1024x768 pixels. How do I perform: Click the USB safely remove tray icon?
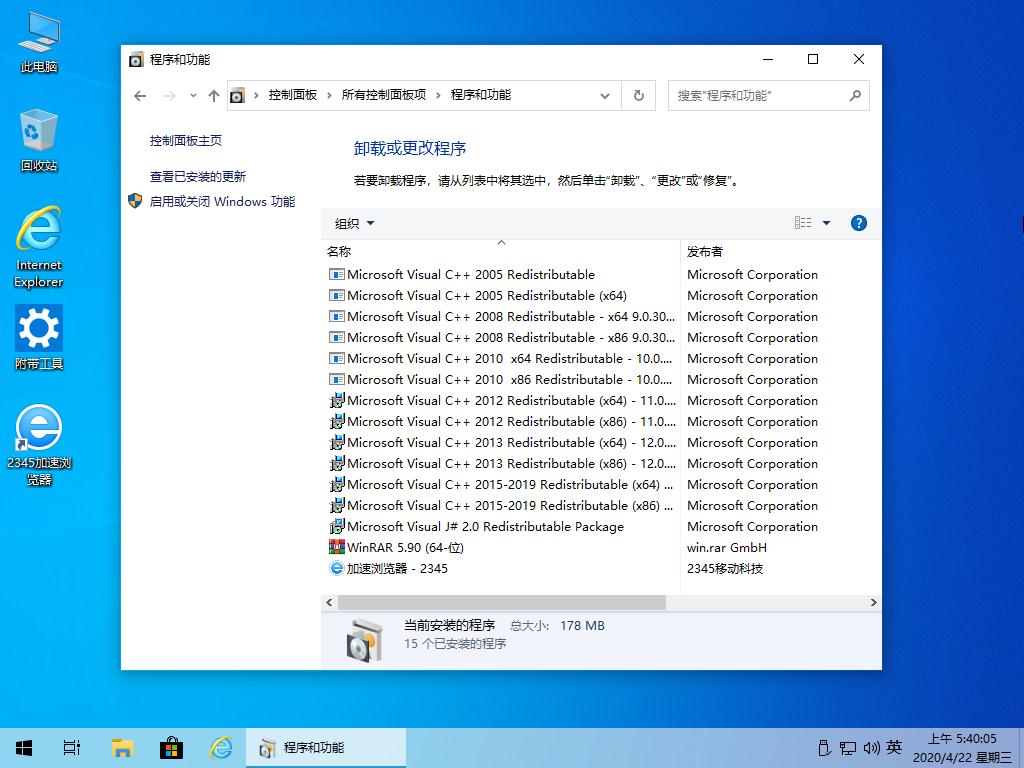click(824, 748)
